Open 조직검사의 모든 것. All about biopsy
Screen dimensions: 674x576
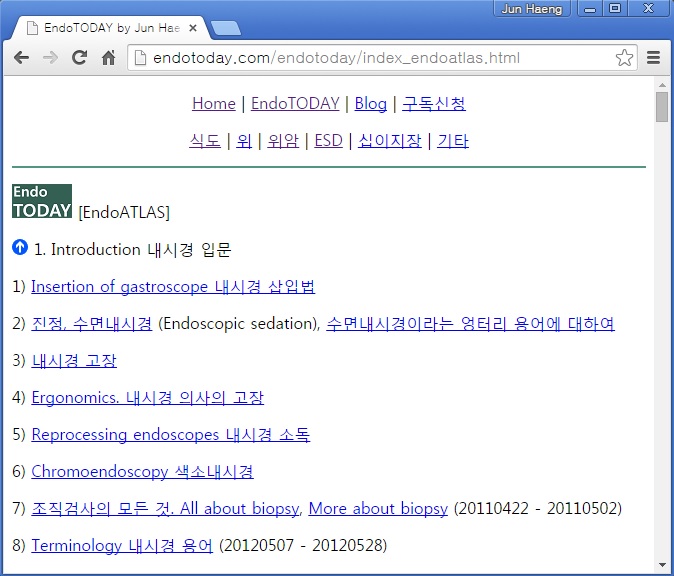coord(165,509)
